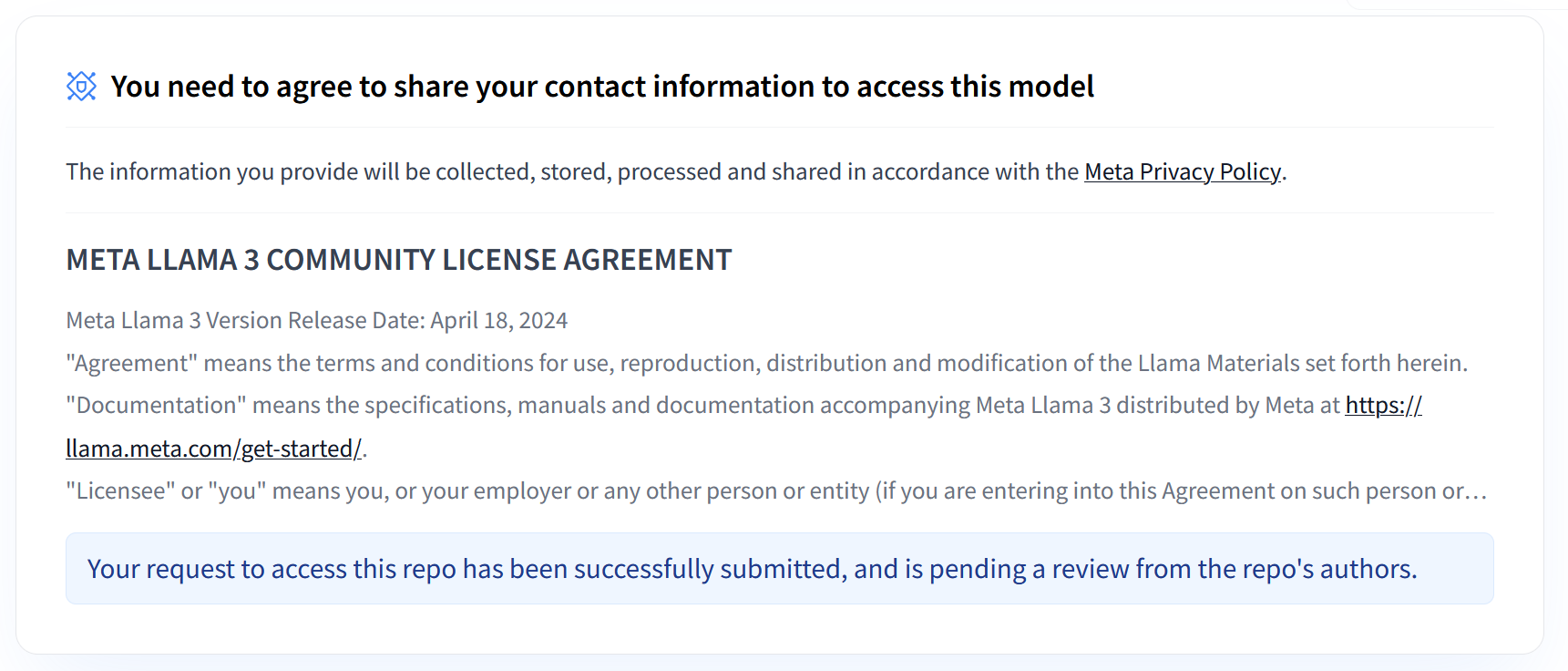Click "April 18, 2024" in the release date
Screen dimensions: 1568x671
click(498, 320)
